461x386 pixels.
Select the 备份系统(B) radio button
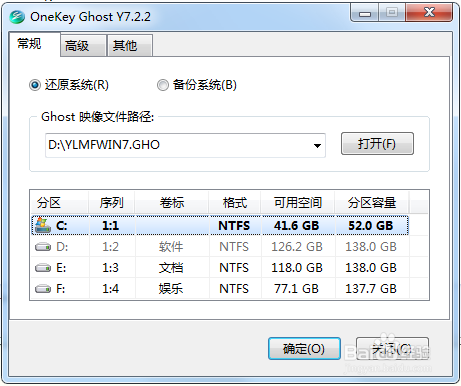(163, 85)
